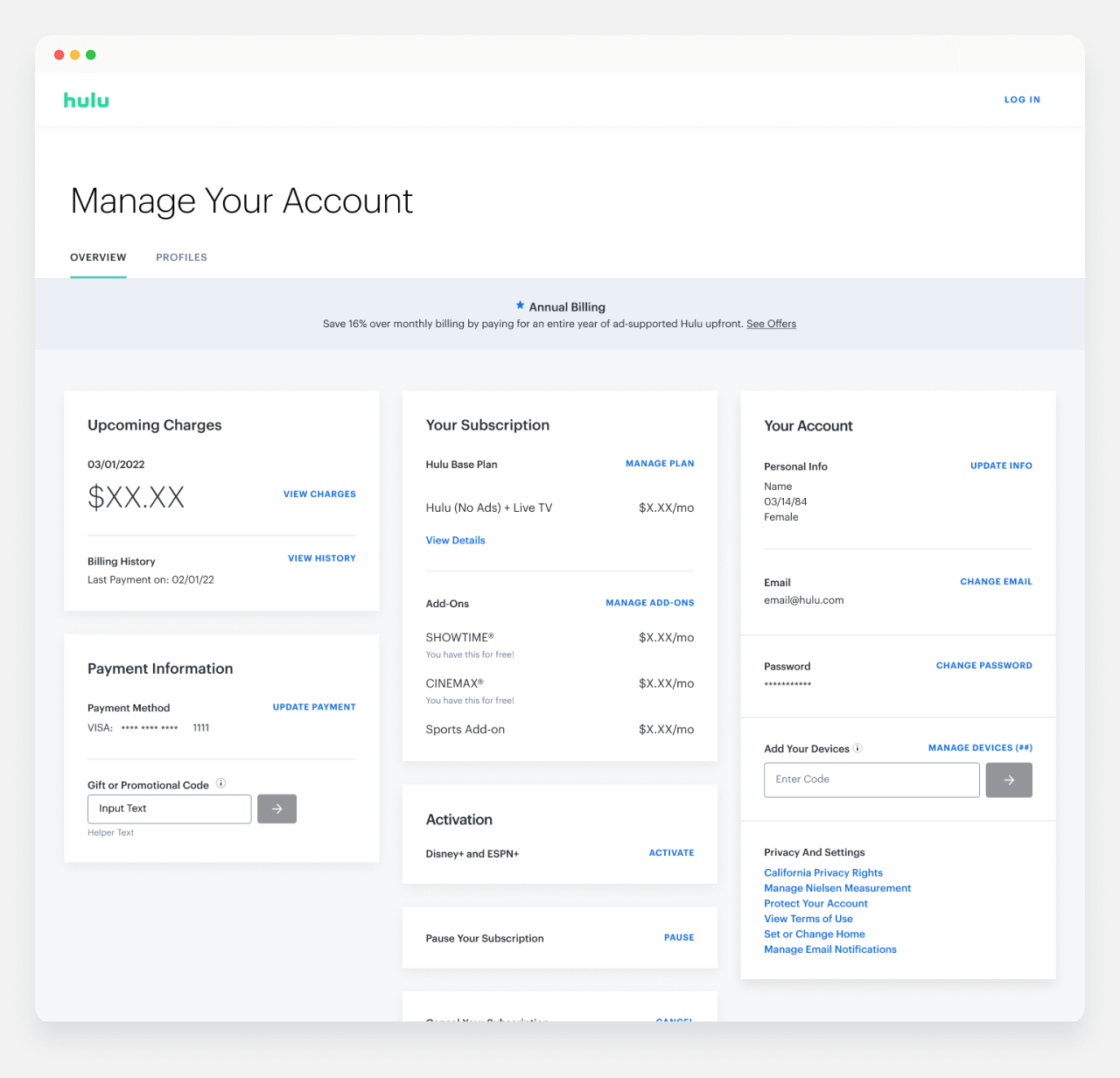Click Change Password

pos(984,666)
